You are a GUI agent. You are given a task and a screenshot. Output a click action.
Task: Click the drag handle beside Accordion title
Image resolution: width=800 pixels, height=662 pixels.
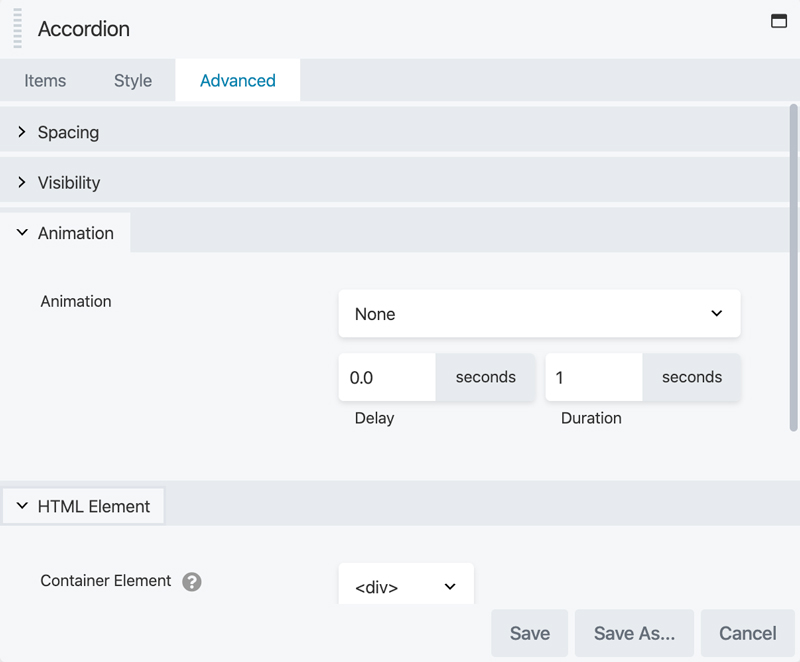coord(17,28)
